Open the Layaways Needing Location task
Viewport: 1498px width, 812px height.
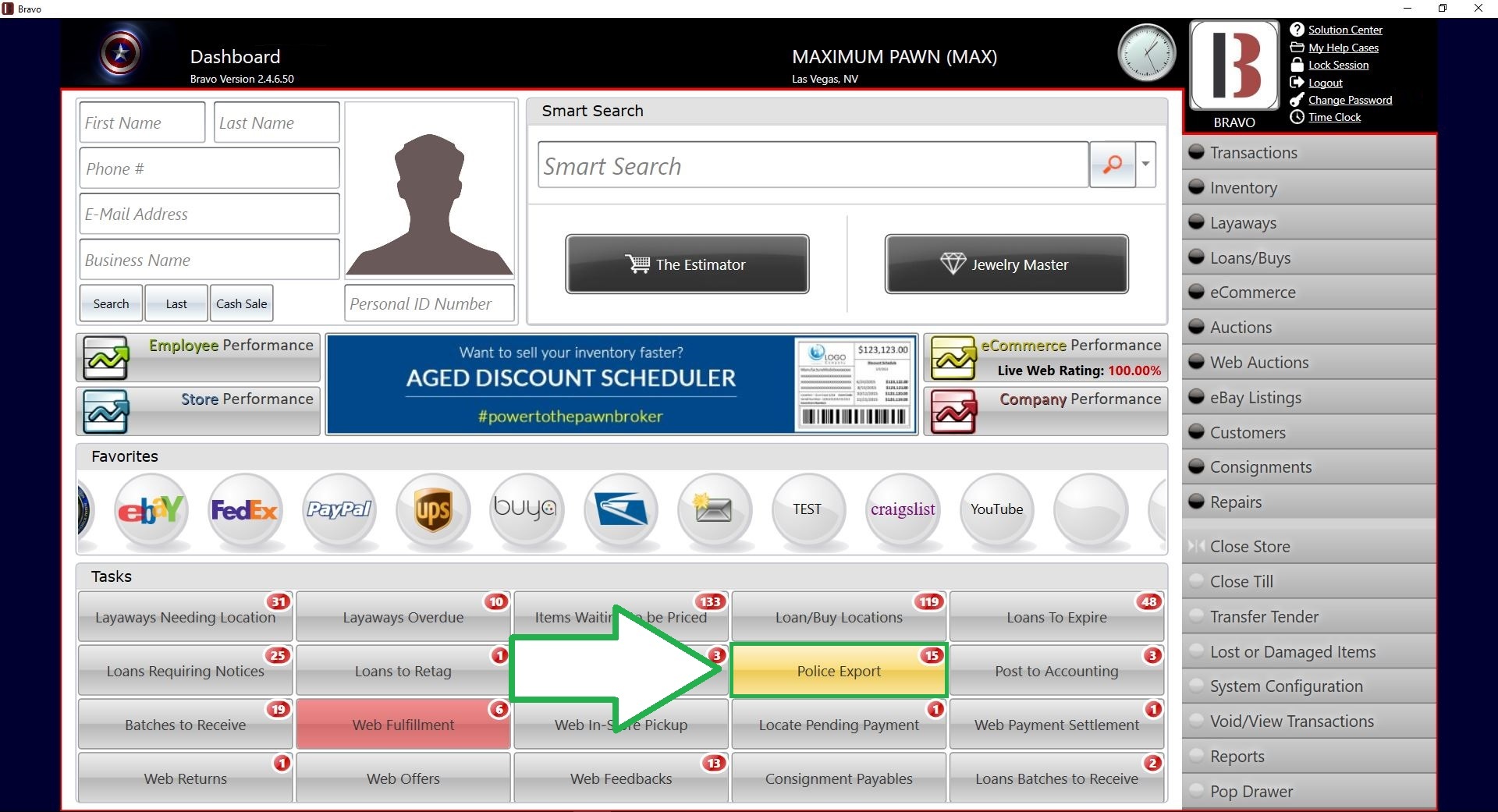(x=186, y=617)
